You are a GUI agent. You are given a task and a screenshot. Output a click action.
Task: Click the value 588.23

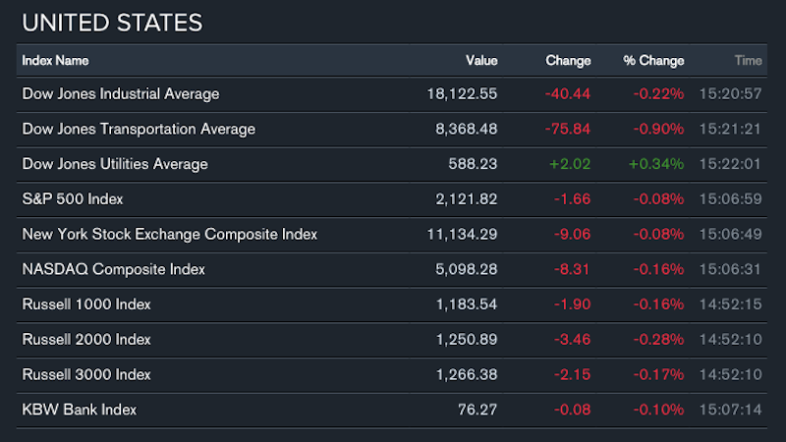coord(473,164)
